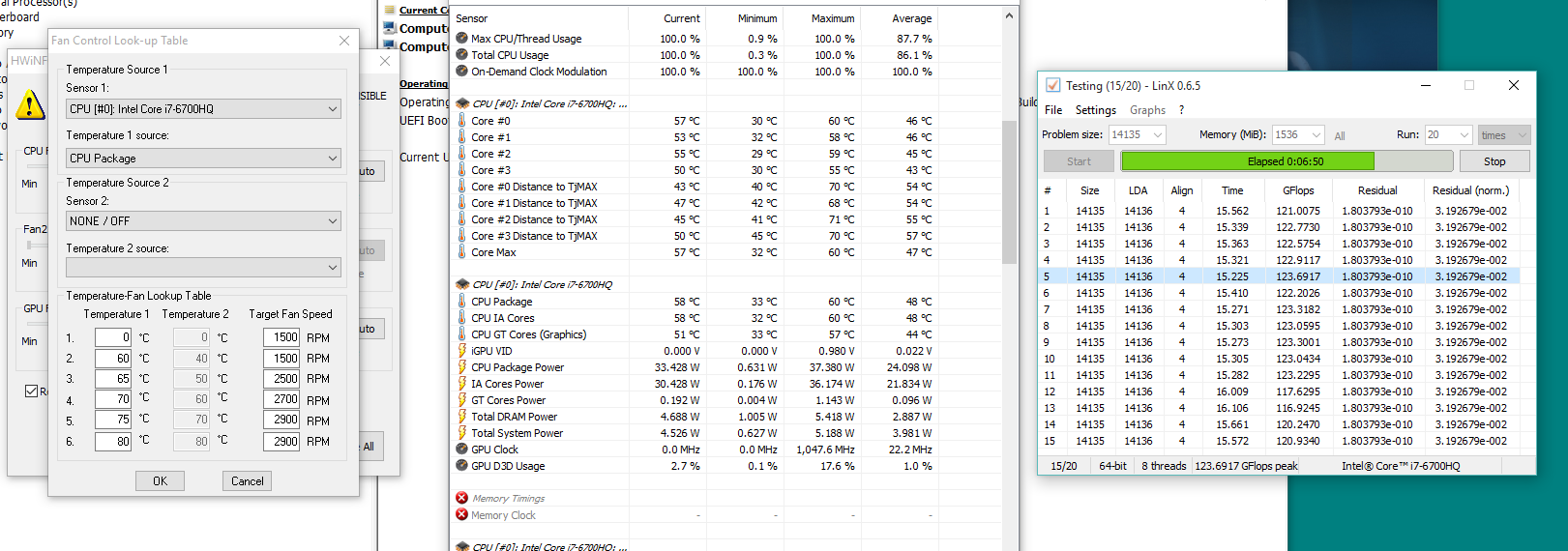Click the LinX window title icon
This screenshot has height=551, width=1568.
[1052, 85]
